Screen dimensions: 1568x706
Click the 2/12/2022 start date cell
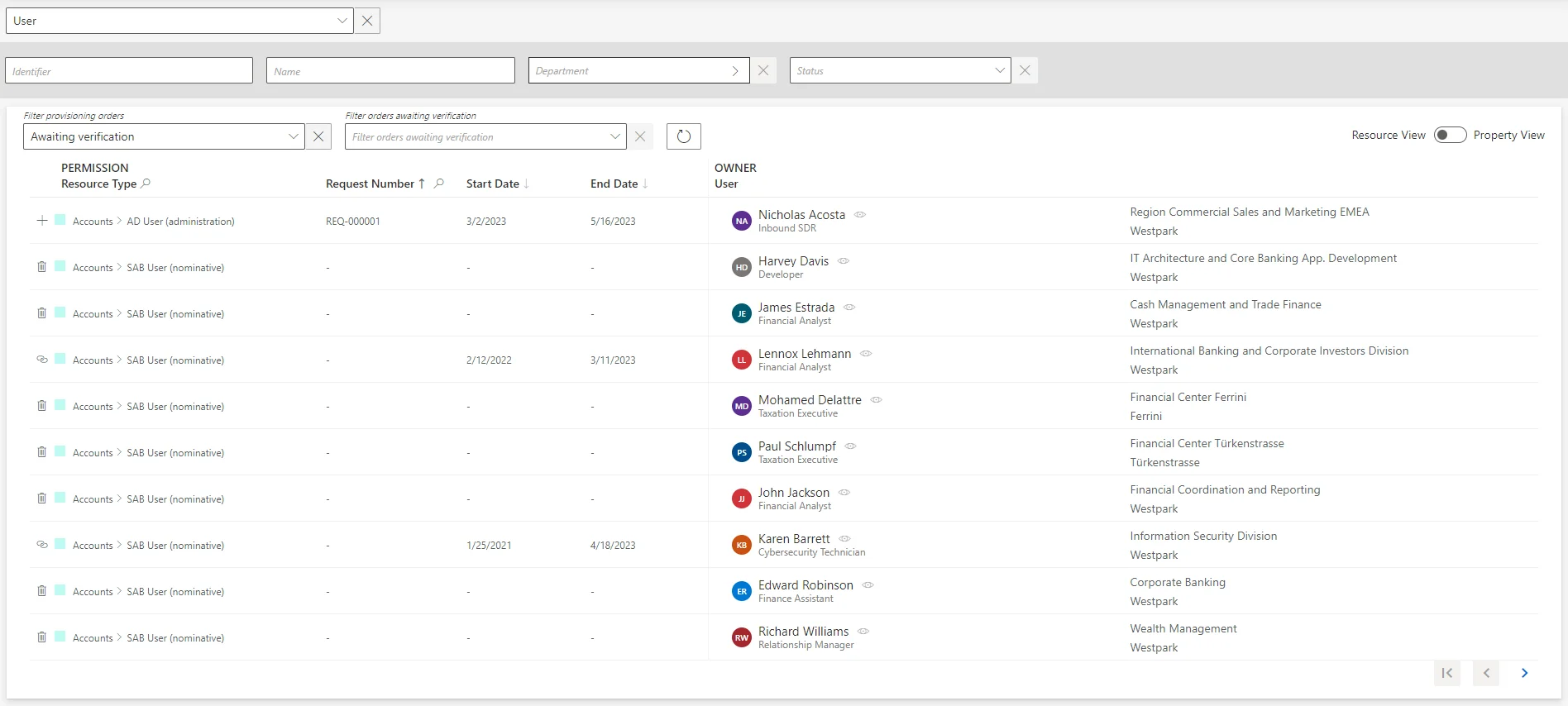tap(489, 360)
